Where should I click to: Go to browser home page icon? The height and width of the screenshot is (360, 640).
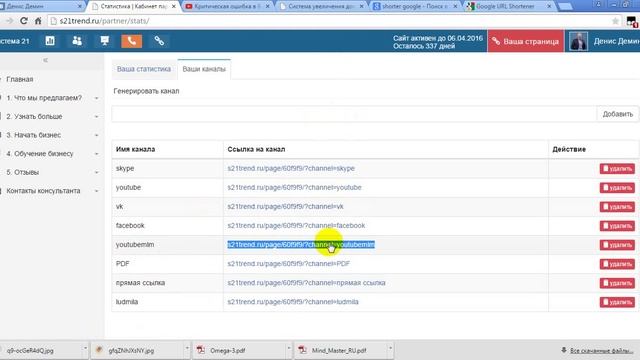(x=38, y=21)
